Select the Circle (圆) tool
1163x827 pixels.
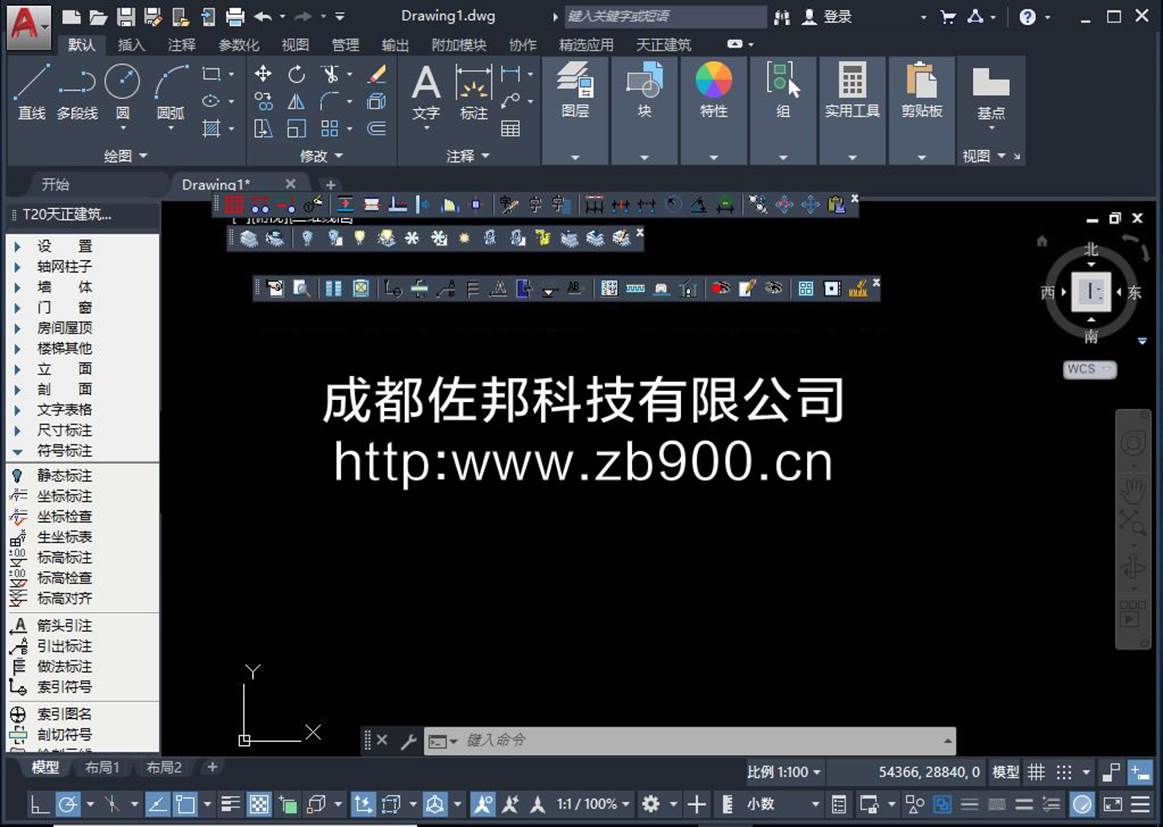coord(122,91)
